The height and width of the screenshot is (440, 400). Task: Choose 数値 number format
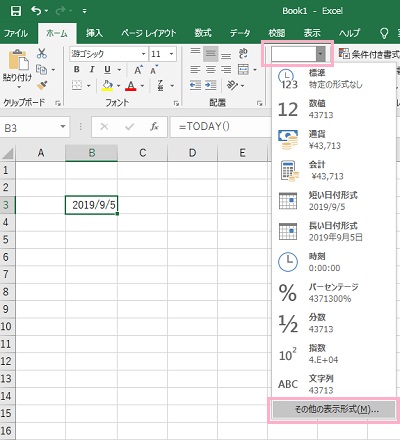pos(334,109)
